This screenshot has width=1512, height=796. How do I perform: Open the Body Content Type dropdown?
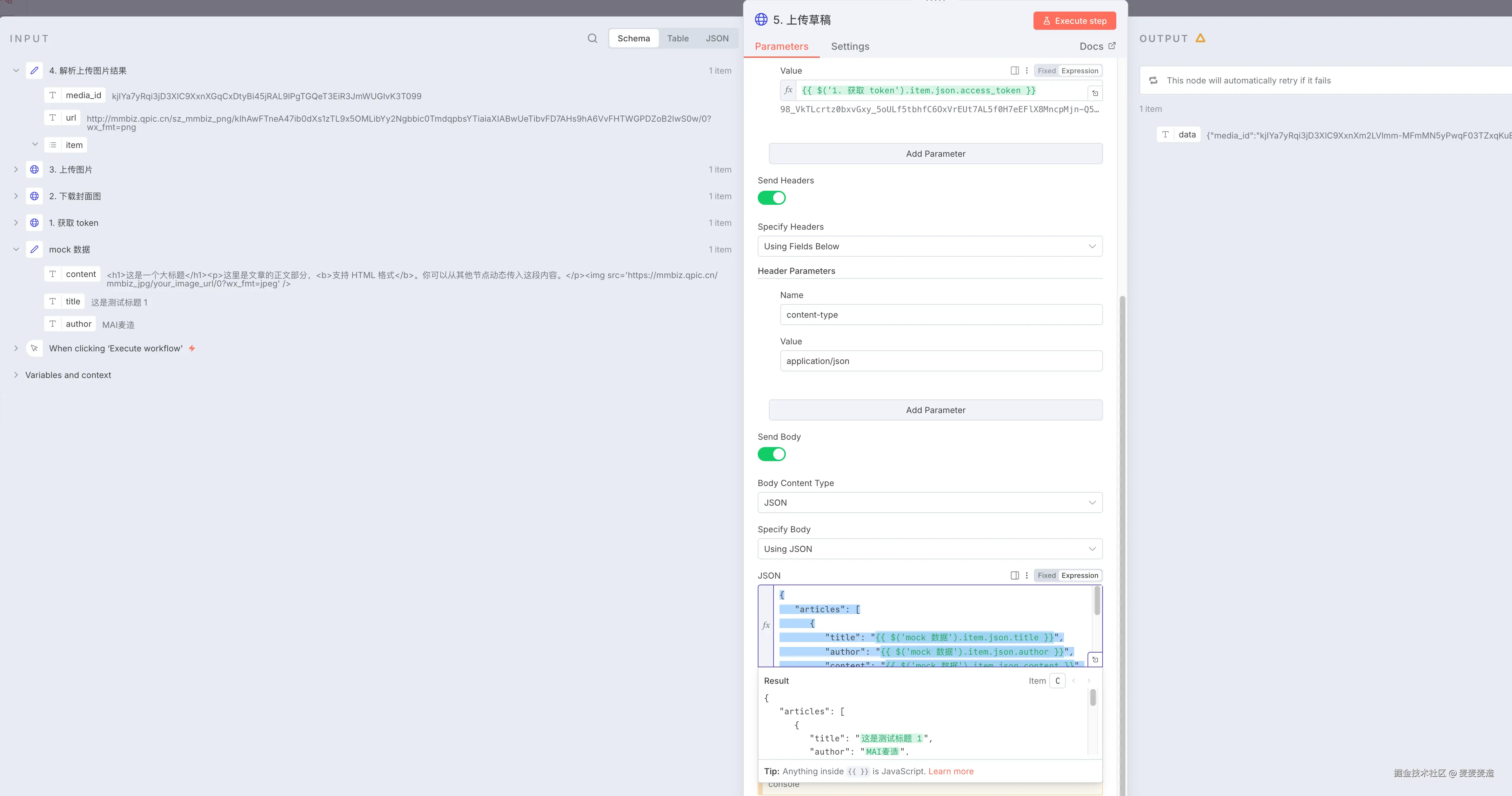929,503
